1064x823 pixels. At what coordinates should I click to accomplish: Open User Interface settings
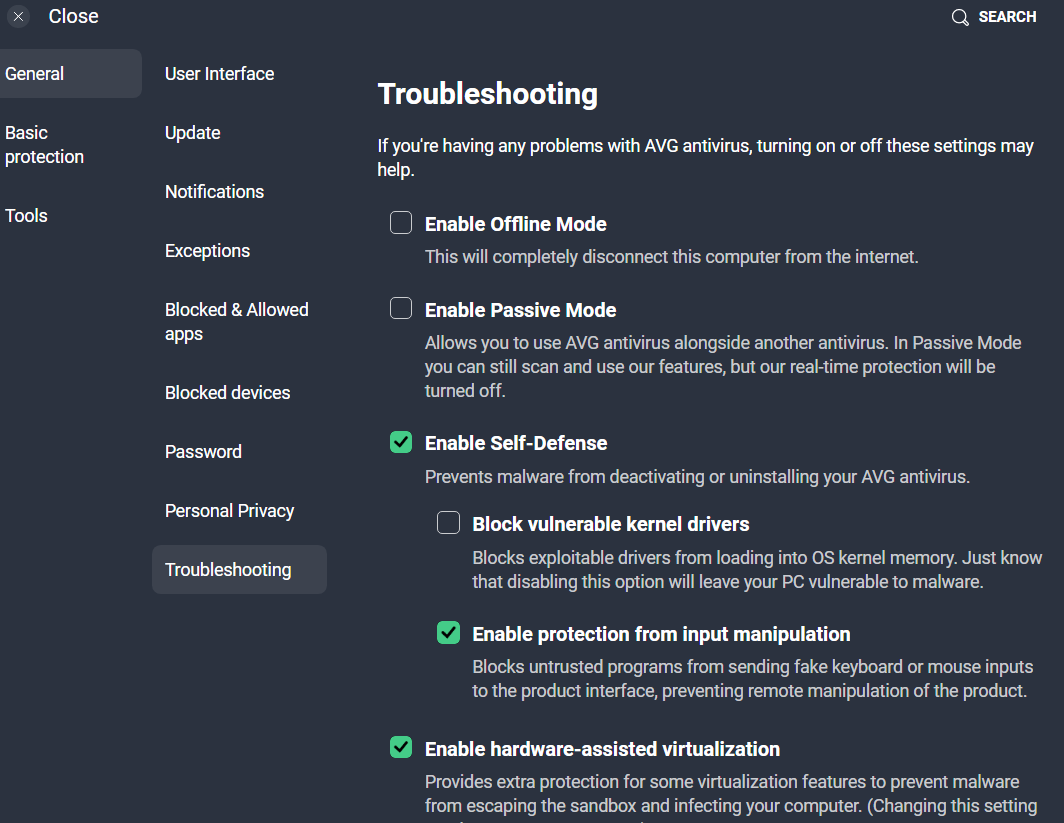point(220,74)
